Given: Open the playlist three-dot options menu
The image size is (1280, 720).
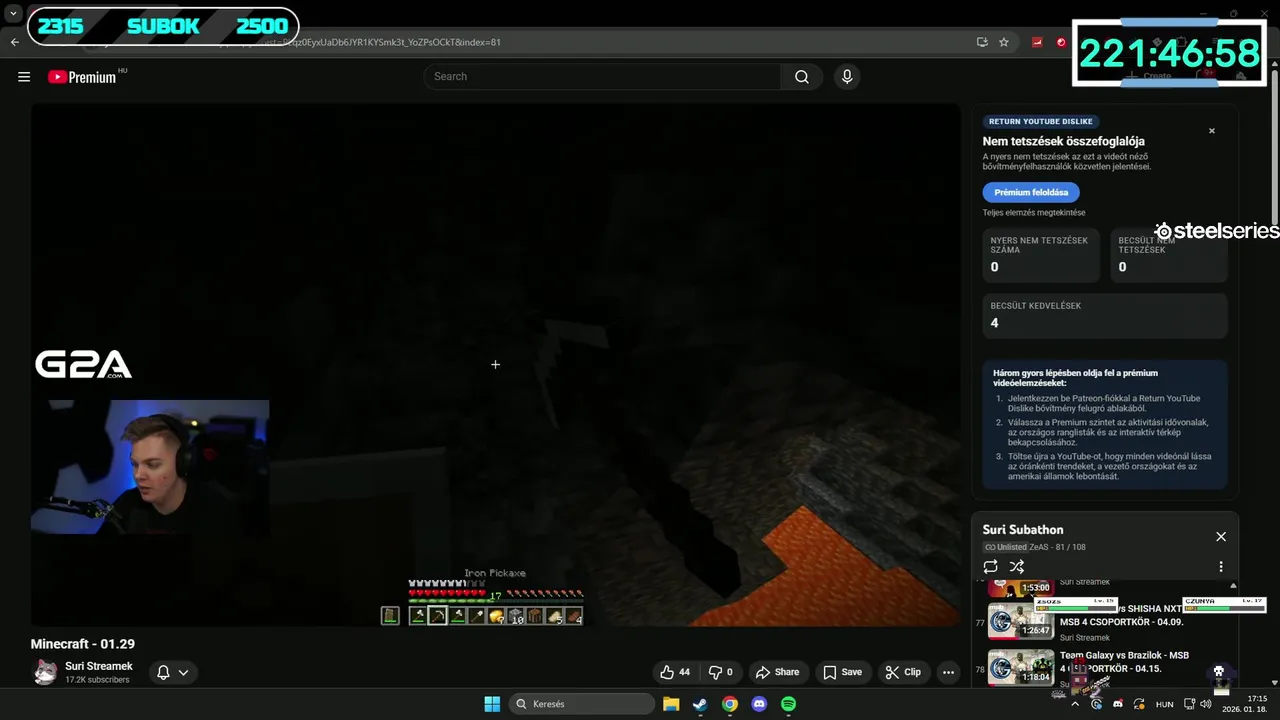Looking at the screenshot, I should [1221, 566].
